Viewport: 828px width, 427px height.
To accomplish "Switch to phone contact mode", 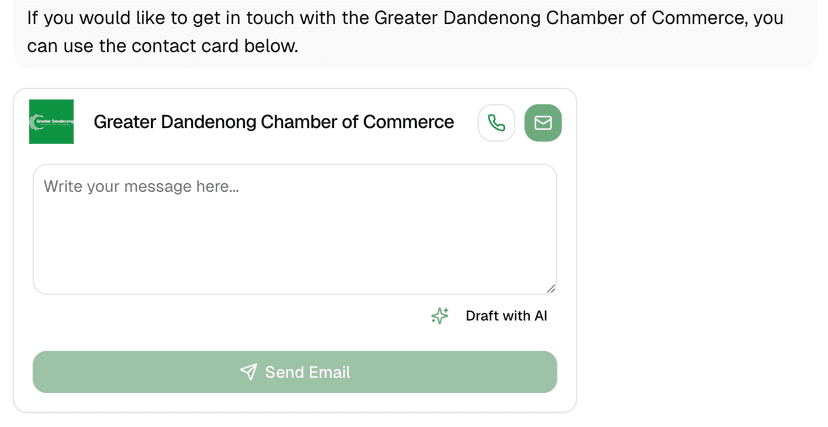I will (x=496, y=123).
